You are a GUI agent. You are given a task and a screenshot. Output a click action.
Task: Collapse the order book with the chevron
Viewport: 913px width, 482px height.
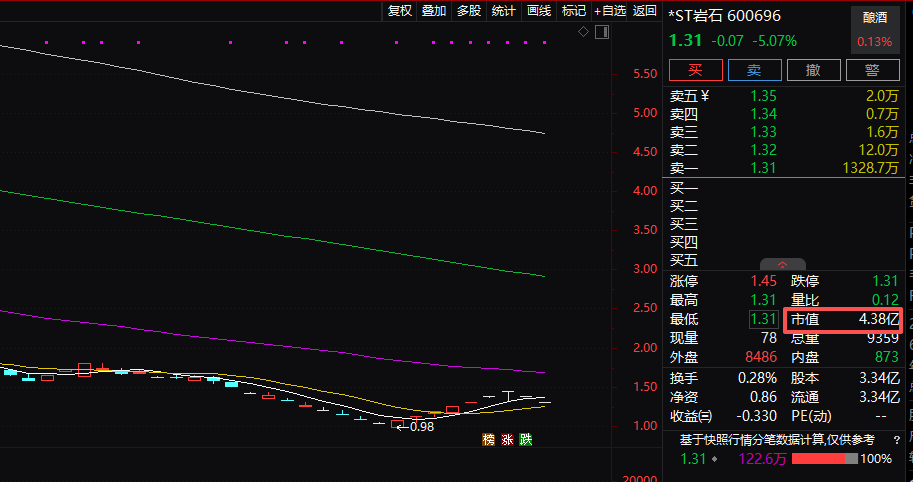pos(783,265)
